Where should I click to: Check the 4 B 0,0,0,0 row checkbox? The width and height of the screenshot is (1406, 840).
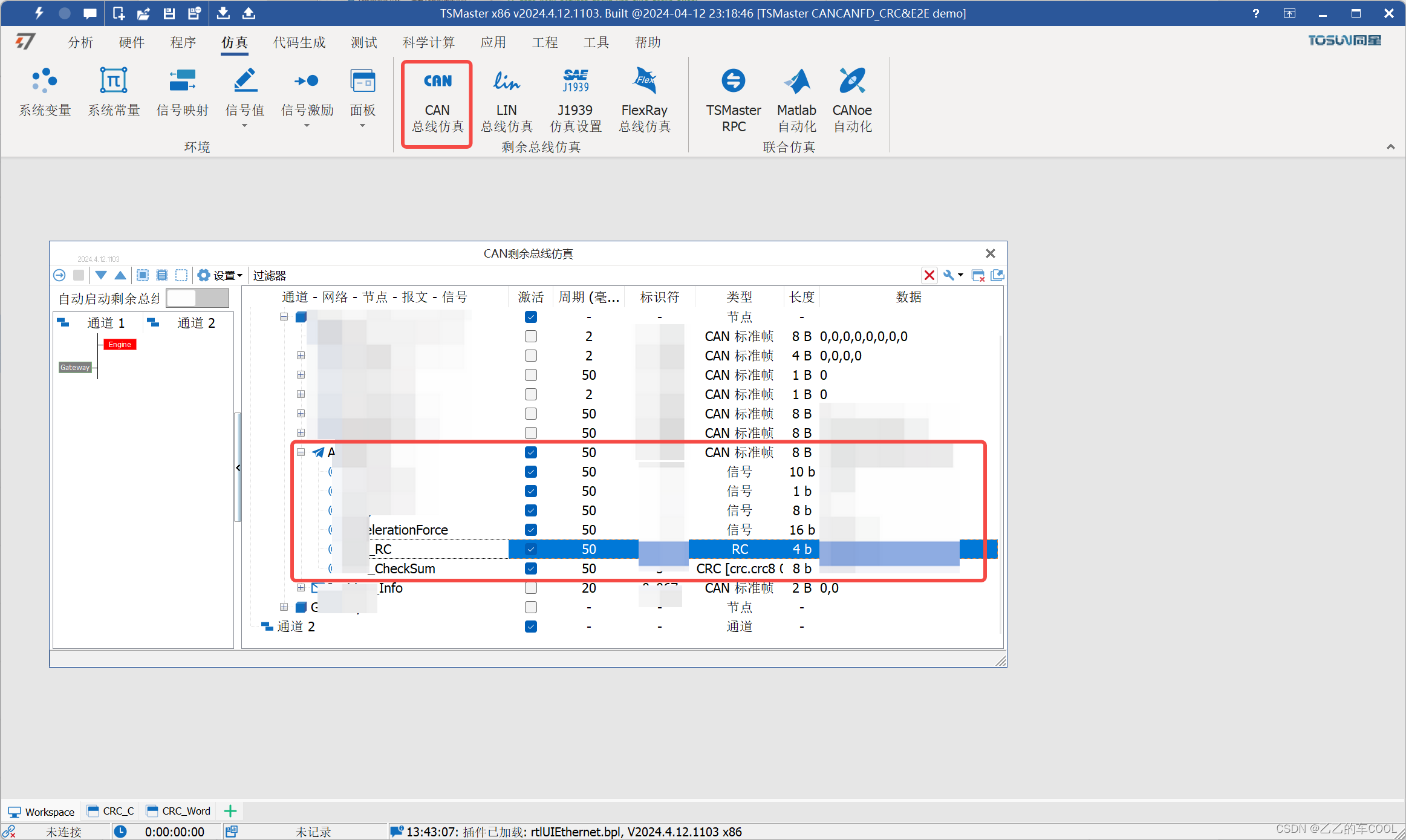click(531, 356)
